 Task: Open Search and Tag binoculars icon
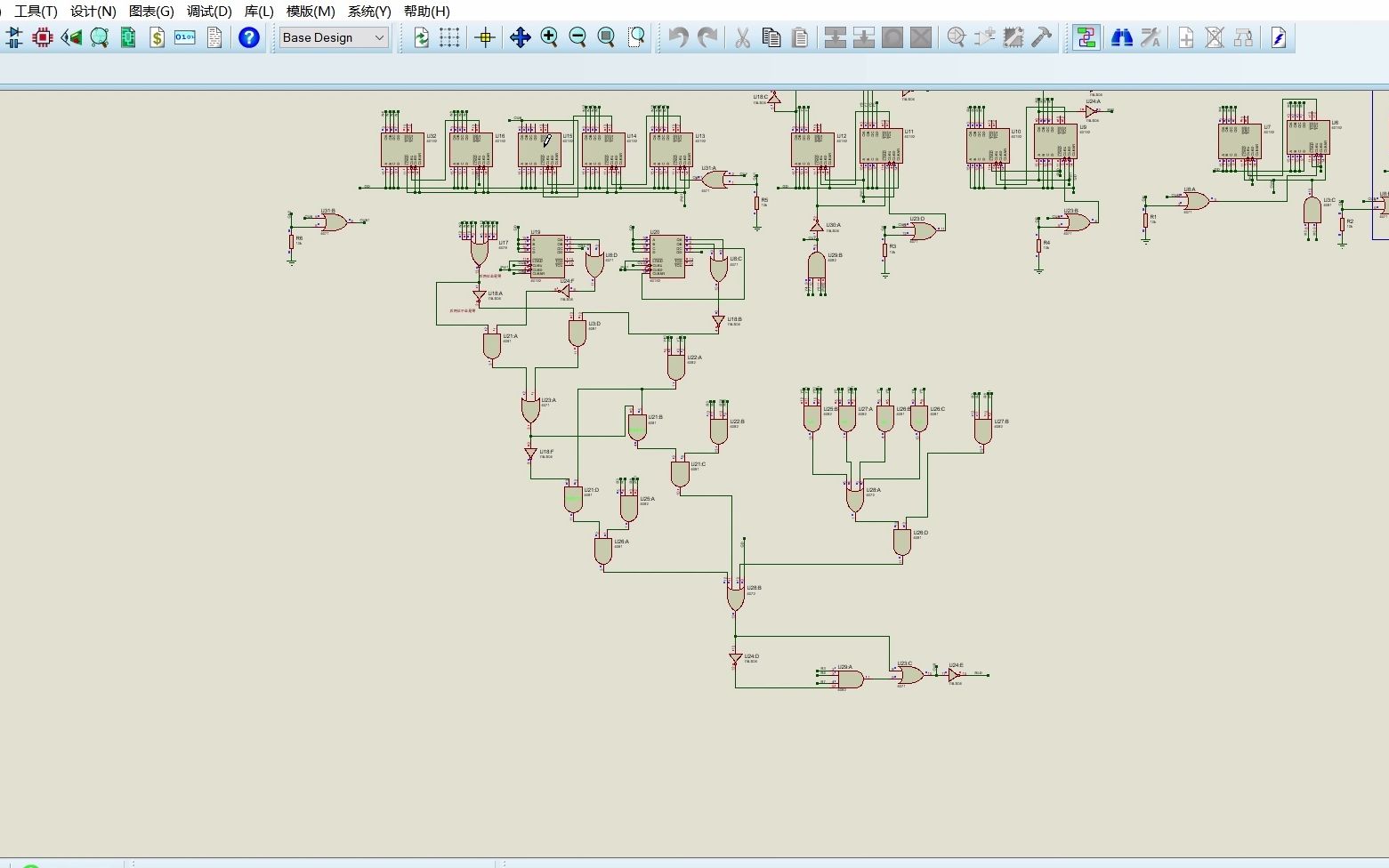1122,37
